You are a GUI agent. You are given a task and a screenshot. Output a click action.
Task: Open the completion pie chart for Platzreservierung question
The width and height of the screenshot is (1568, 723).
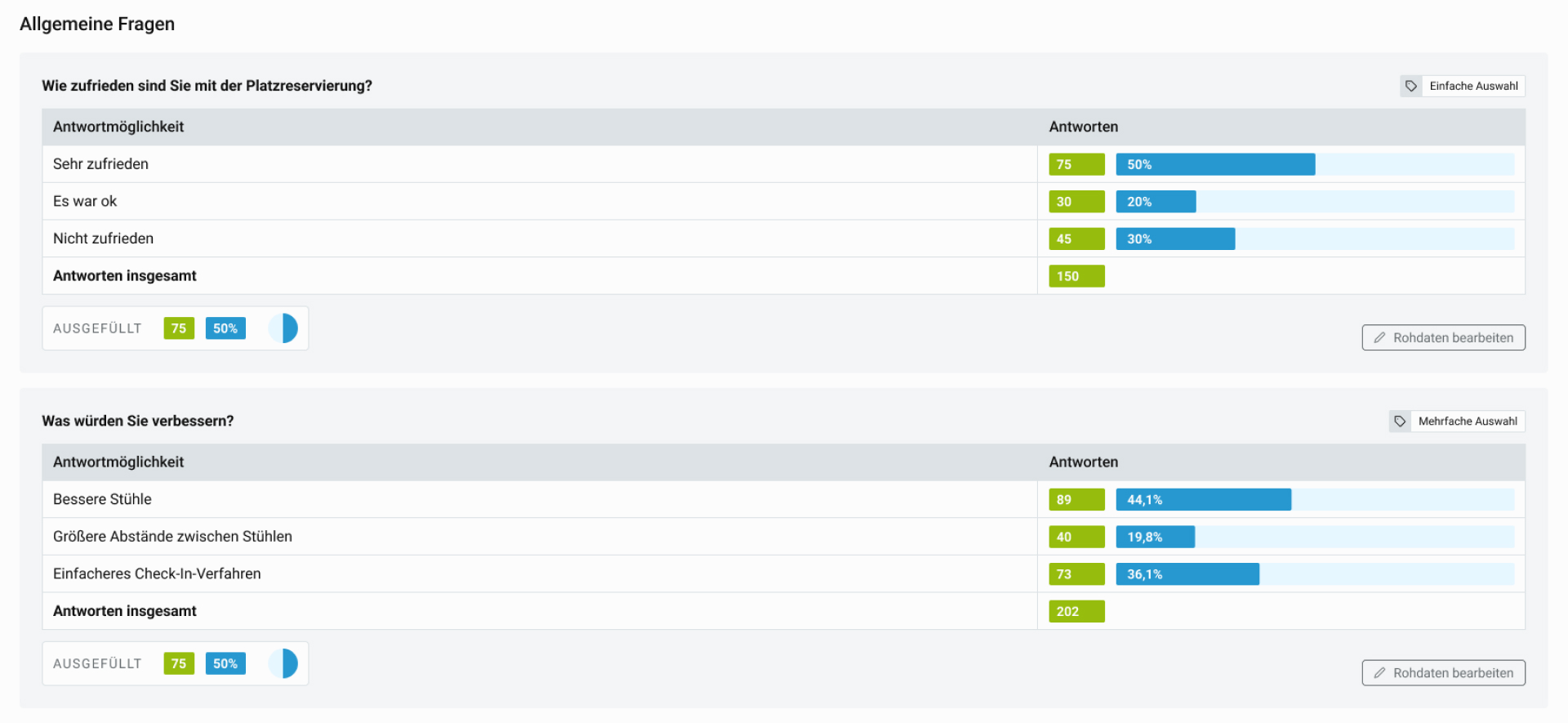282,328
